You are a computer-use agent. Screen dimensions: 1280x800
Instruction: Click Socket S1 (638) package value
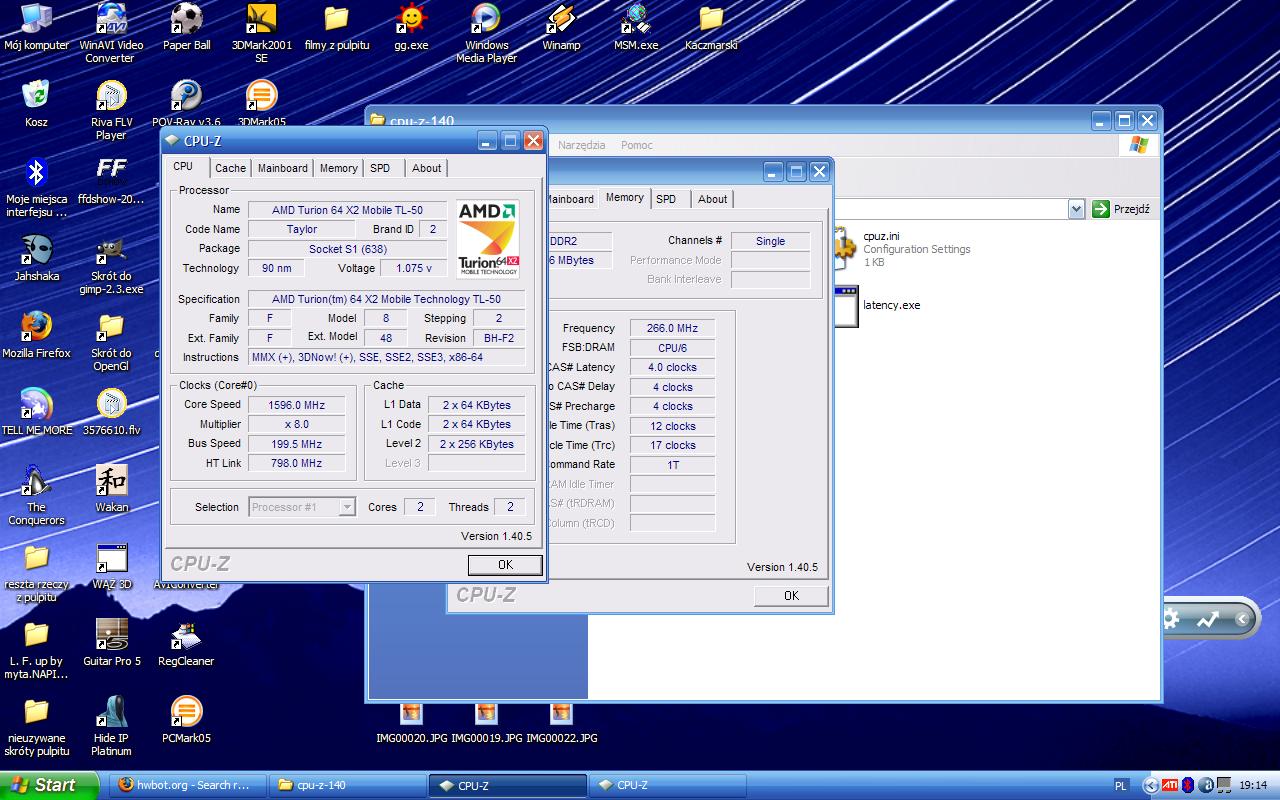(x=347, y=249)
